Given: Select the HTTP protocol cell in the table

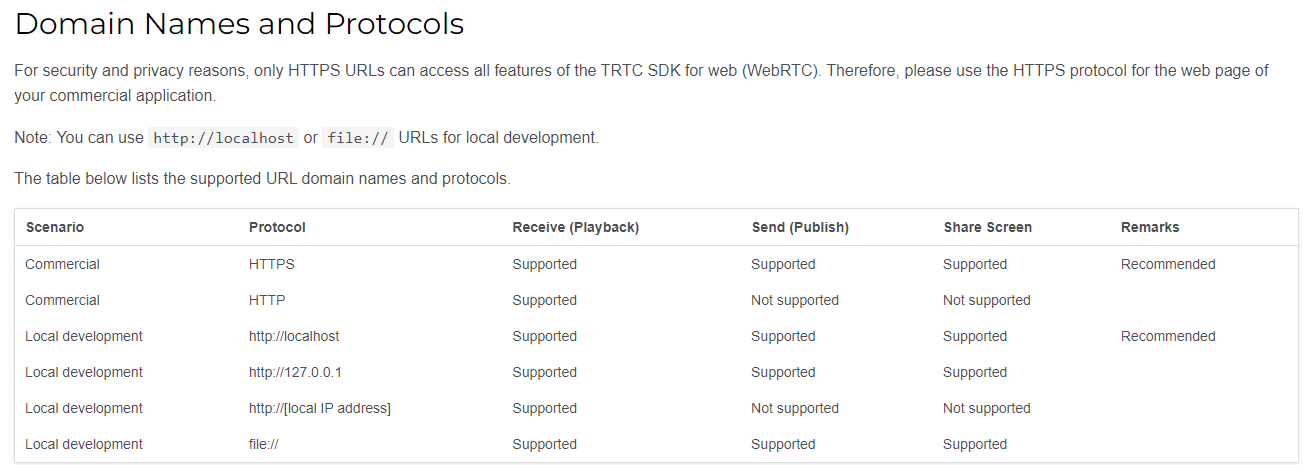Looking at the screenshot, I should (x=267, y=301).
